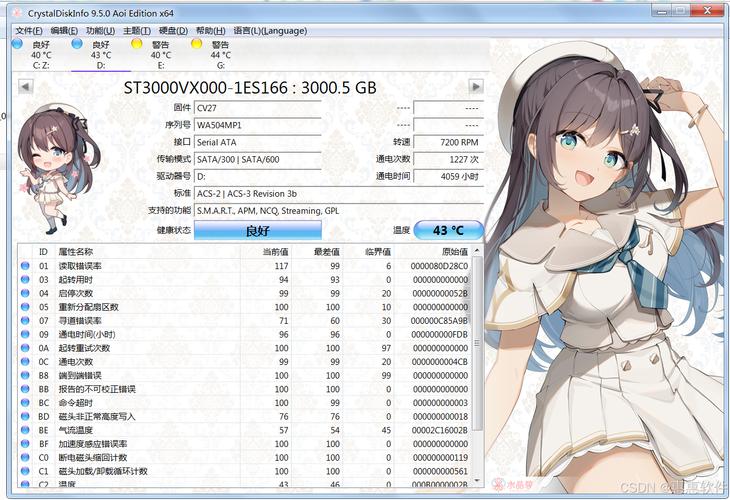Image resolution: width=730 pixels, height=500 pixels.
Task: Click the firmware field CV27
Action: tap(257, 108)
